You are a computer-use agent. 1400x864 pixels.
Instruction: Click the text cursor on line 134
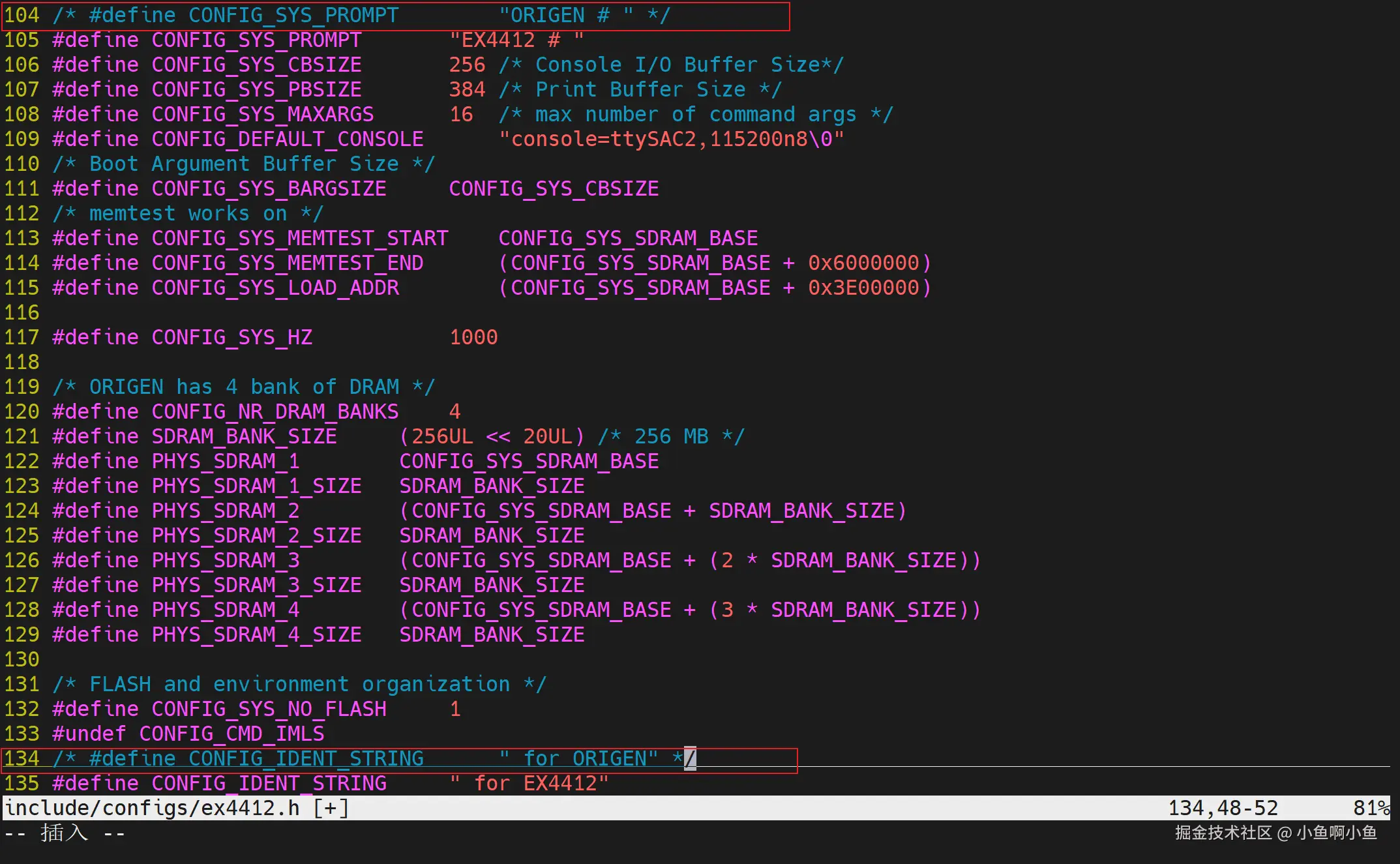[x=690, y=758]
